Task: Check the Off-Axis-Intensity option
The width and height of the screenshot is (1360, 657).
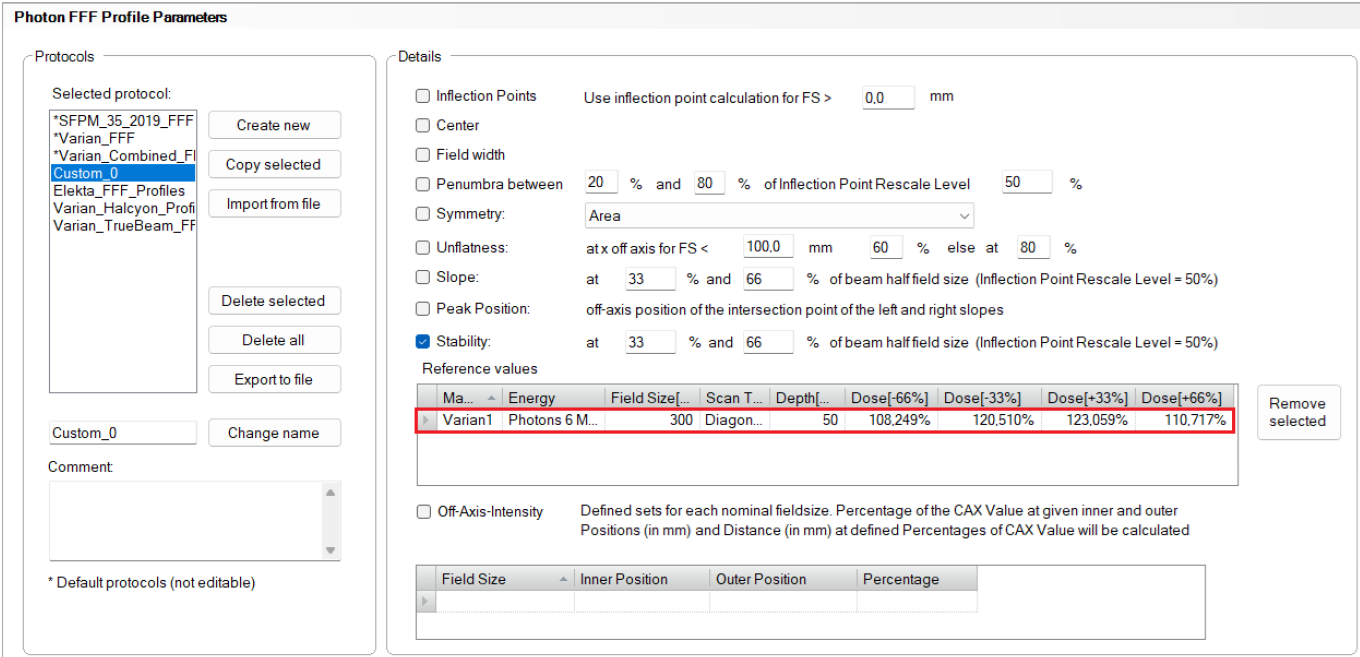Action: pyautogui.click(x=423, y=512)
